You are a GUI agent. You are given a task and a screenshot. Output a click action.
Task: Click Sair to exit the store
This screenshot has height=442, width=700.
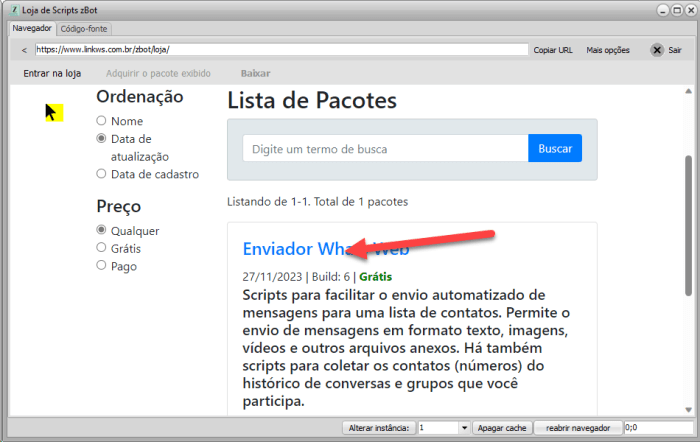coord(675,50)
